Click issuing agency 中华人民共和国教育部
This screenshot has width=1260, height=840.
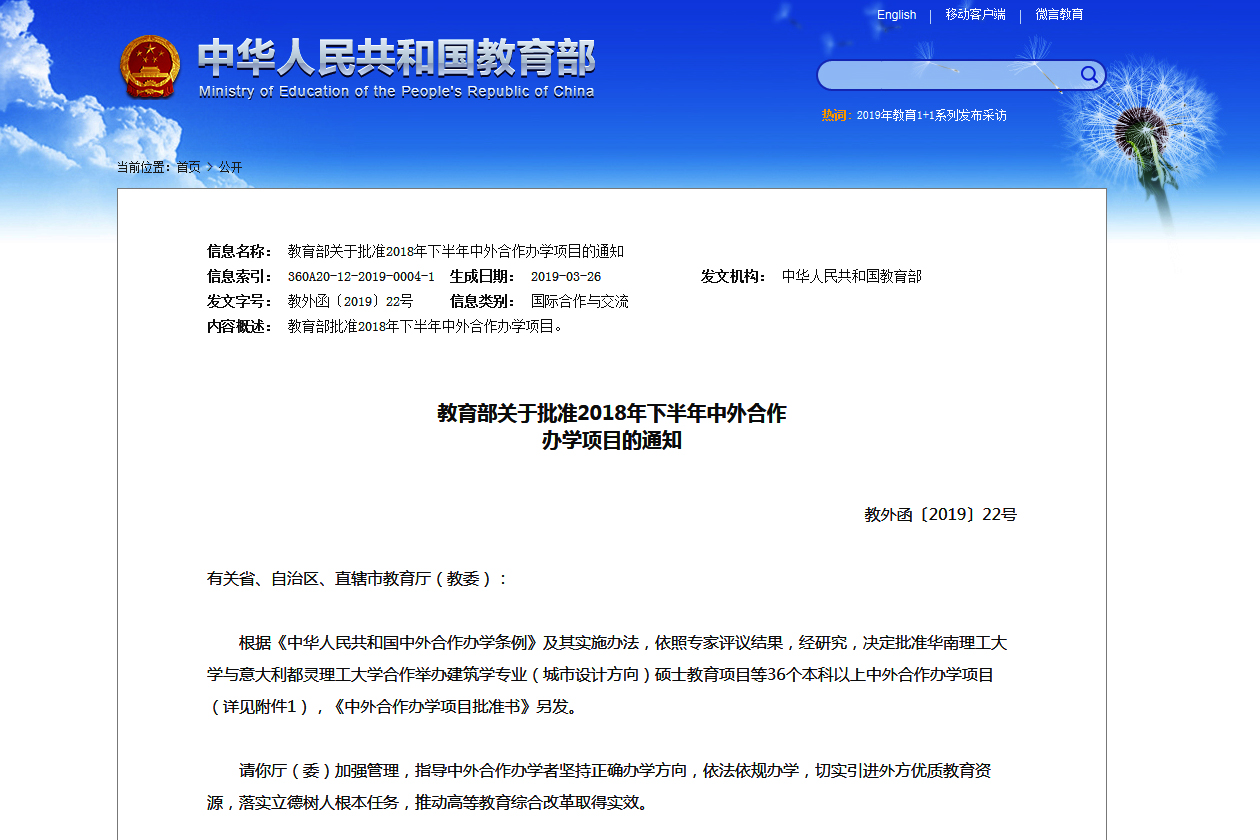[852, 277]
